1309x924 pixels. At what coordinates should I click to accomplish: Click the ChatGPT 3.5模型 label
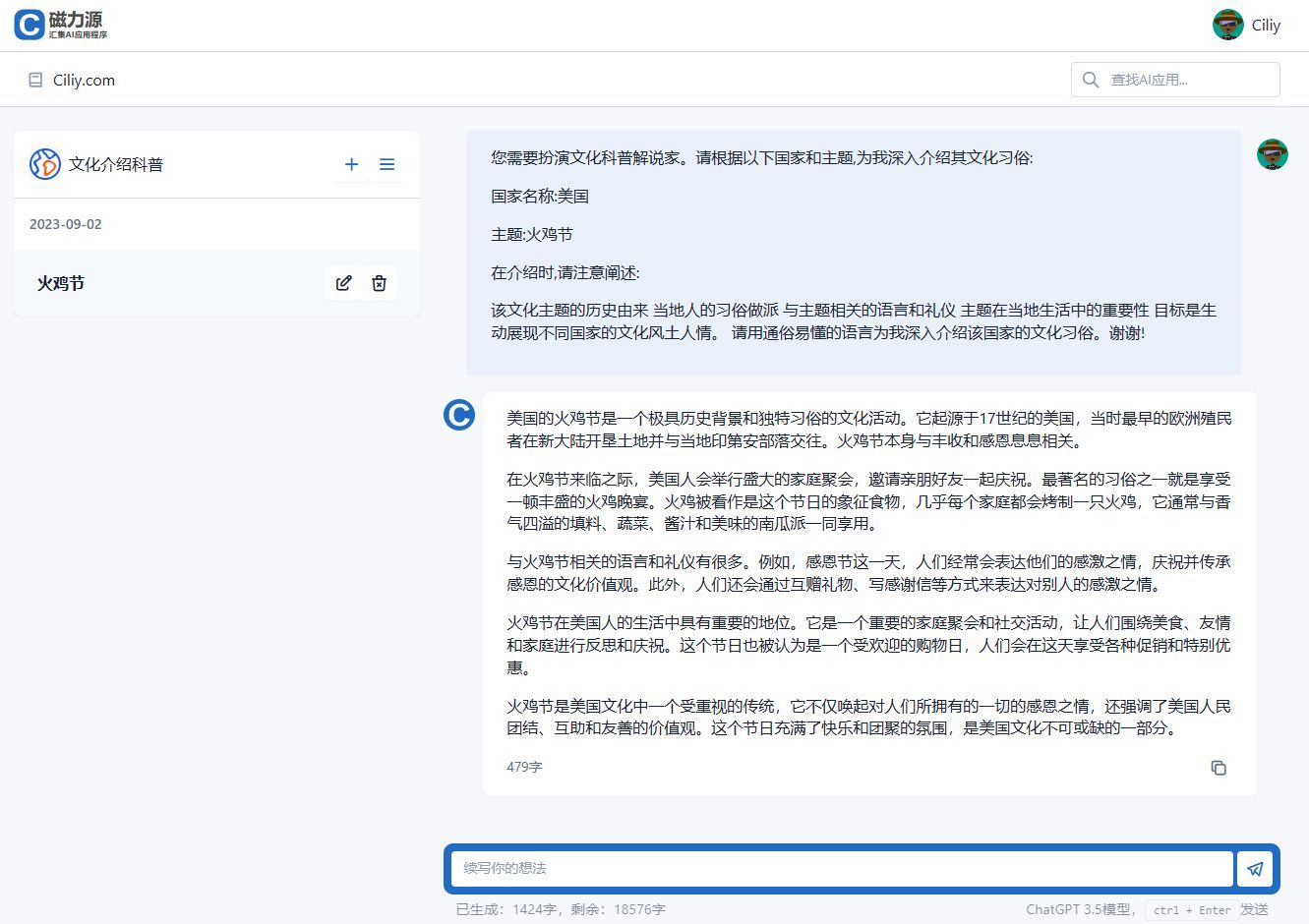pyautogui.click(x=1080, y=909)
